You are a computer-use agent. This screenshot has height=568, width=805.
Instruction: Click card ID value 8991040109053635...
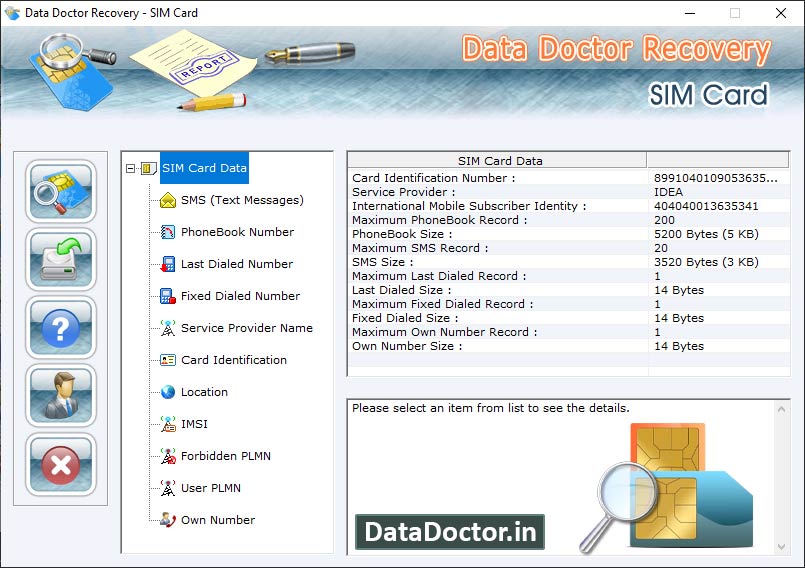coord(716,178)
